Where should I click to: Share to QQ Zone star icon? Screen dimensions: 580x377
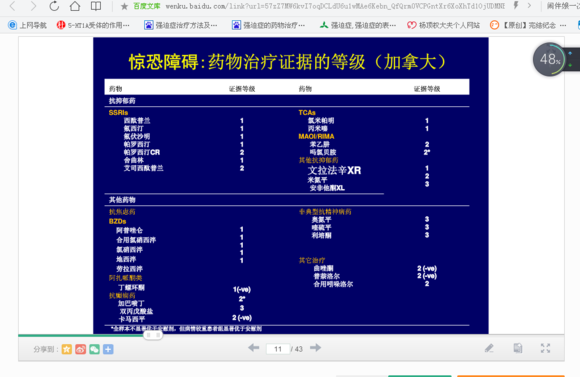pos(67,349)
